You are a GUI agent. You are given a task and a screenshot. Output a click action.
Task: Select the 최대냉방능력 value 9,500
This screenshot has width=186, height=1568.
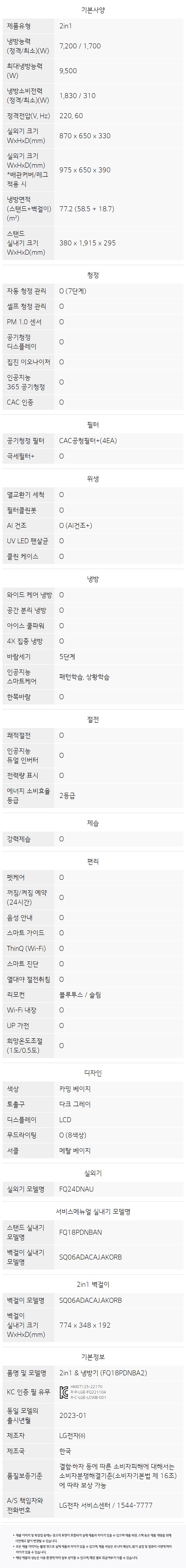[68, 71]
